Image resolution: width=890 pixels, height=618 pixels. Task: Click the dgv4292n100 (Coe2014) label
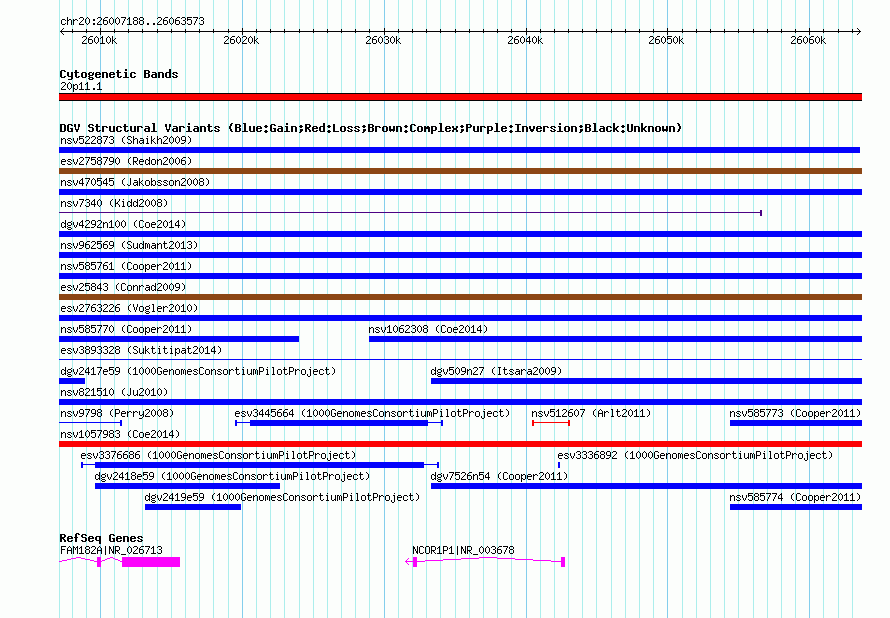(x=123, y=224)
